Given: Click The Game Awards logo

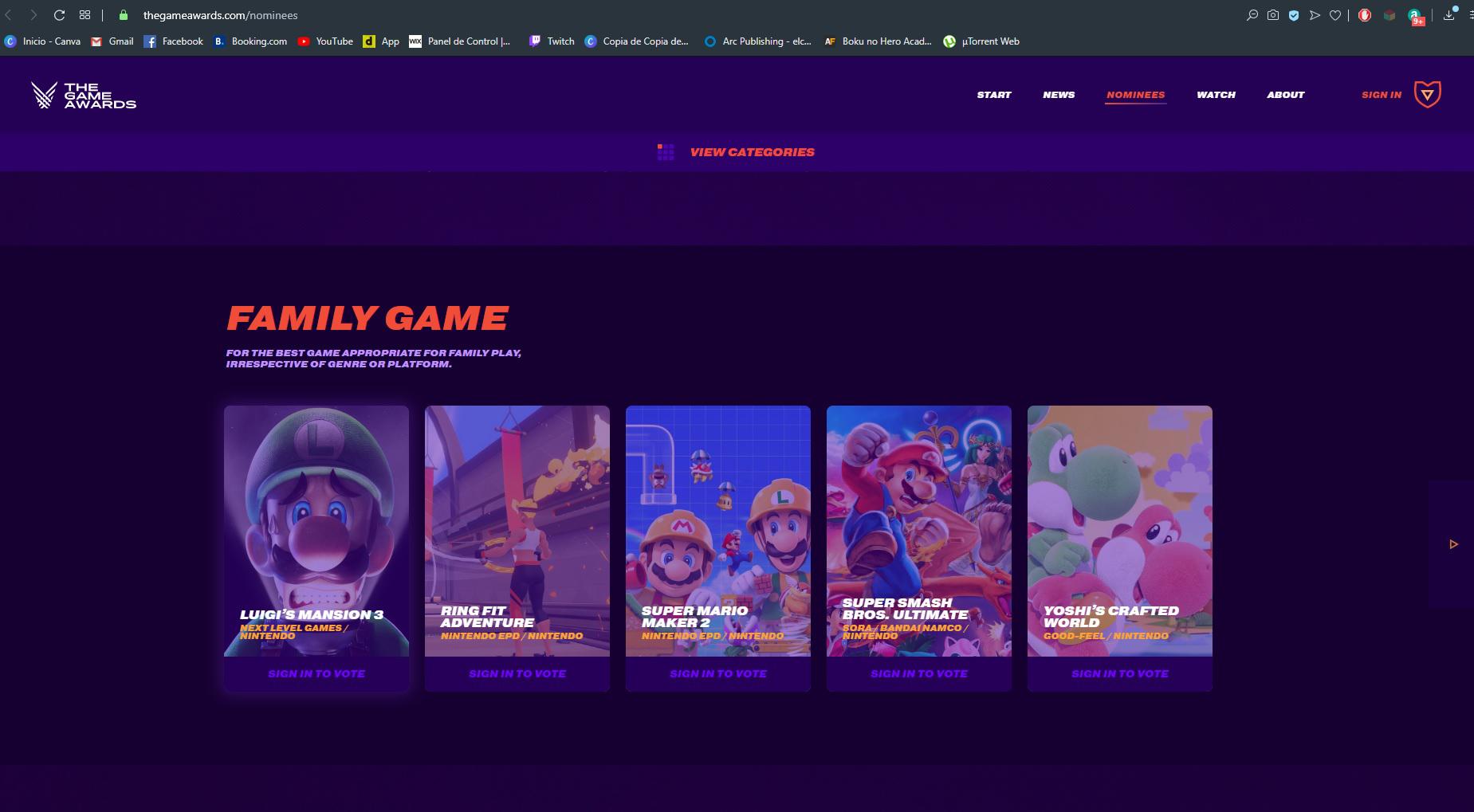Looking at the screenshot, I should click(x=84, y=95).
